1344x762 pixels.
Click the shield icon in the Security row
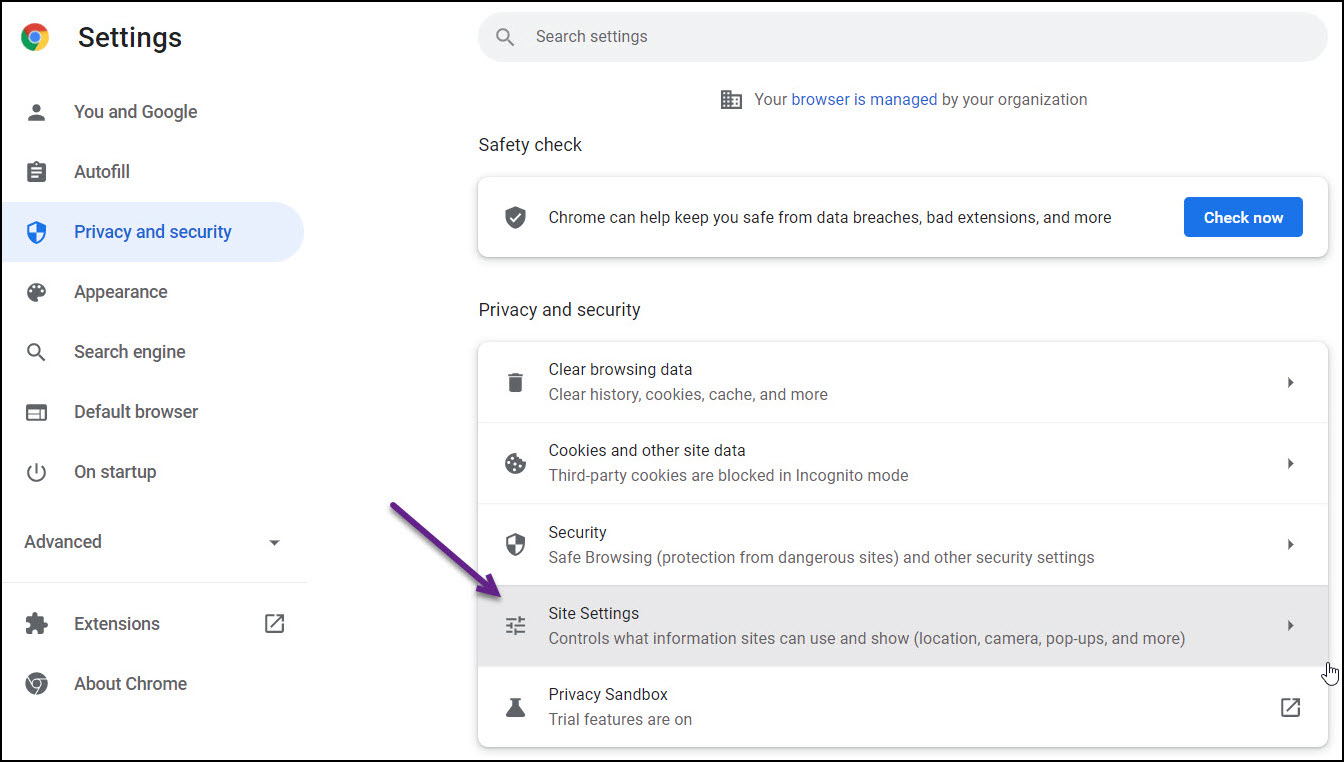[x=515, y=545]
